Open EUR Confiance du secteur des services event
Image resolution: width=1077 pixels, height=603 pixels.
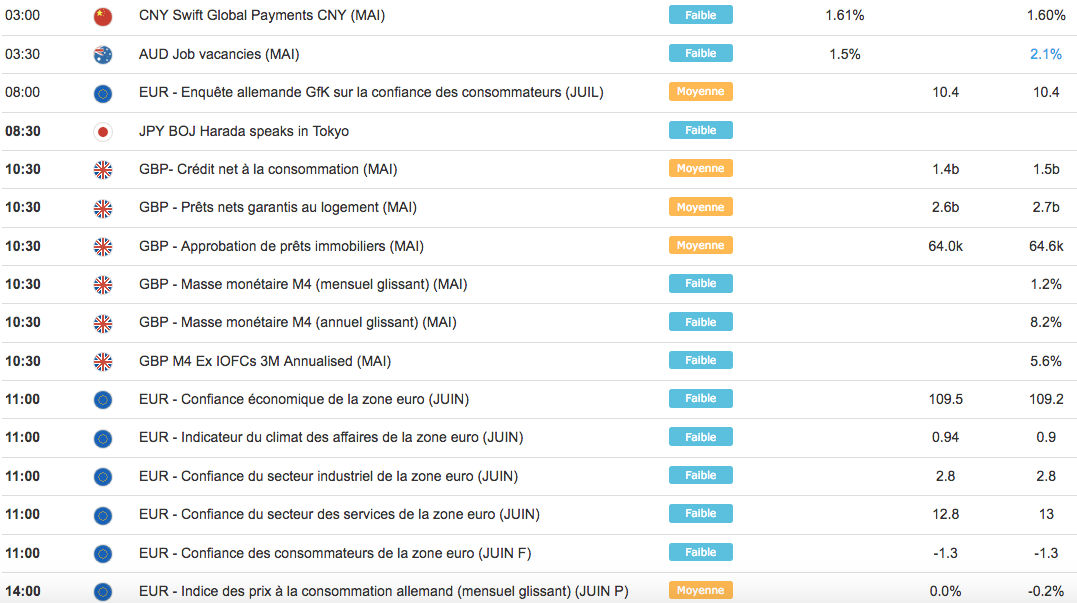pos(339,514)
